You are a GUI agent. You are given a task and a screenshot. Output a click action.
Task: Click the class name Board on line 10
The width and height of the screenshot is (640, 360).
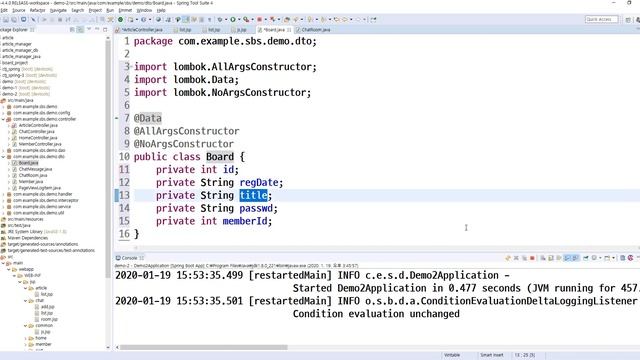(220, 157)
